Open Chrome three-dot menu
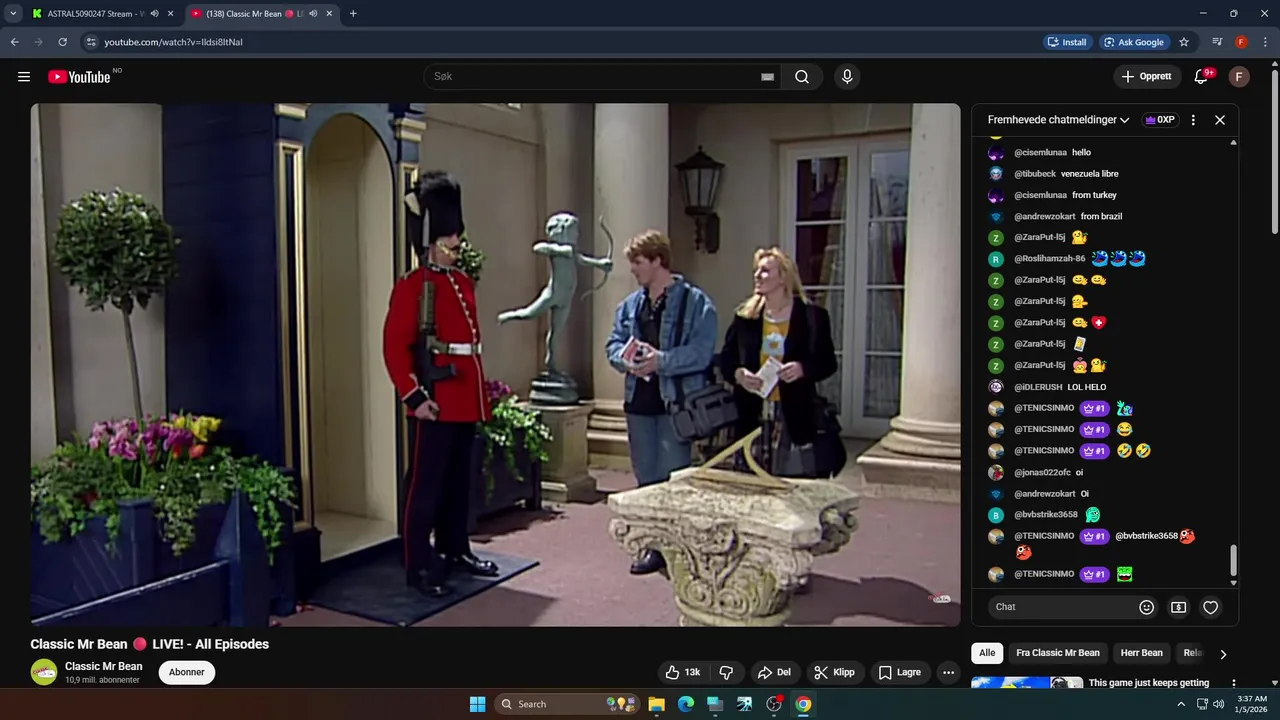Screen dimensions: 1280x720 pyautogui.click(x=1264, y=42)
